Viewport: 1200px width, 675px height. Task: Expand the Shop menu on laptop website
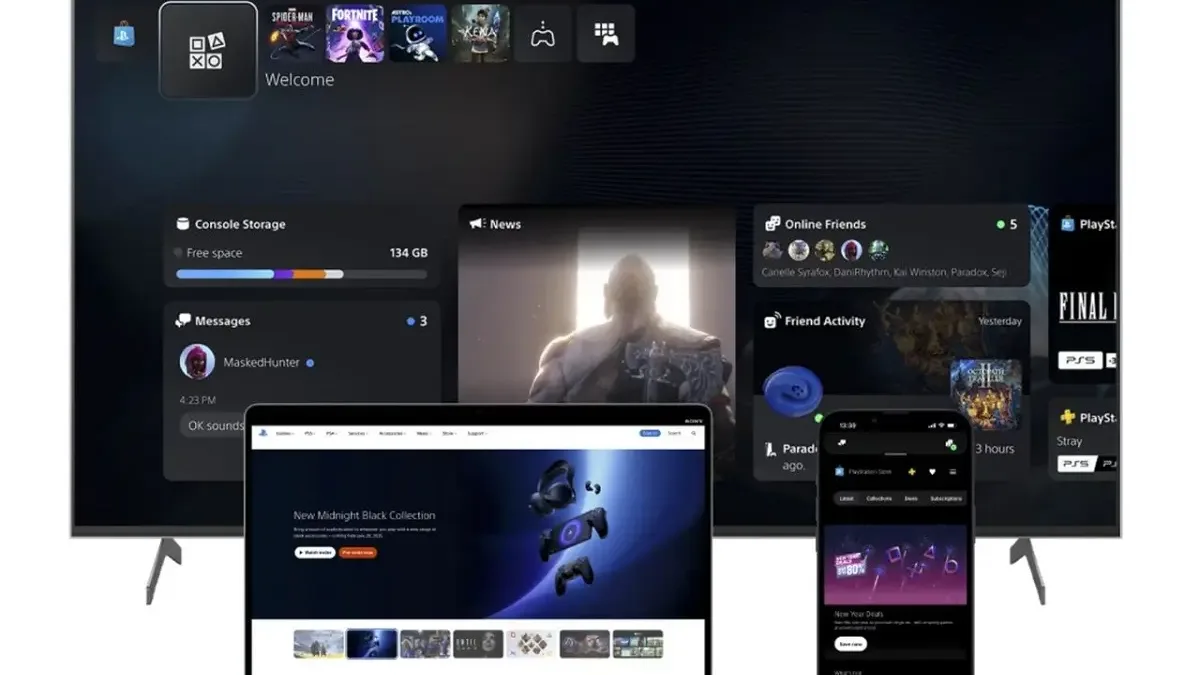point(450,433)
